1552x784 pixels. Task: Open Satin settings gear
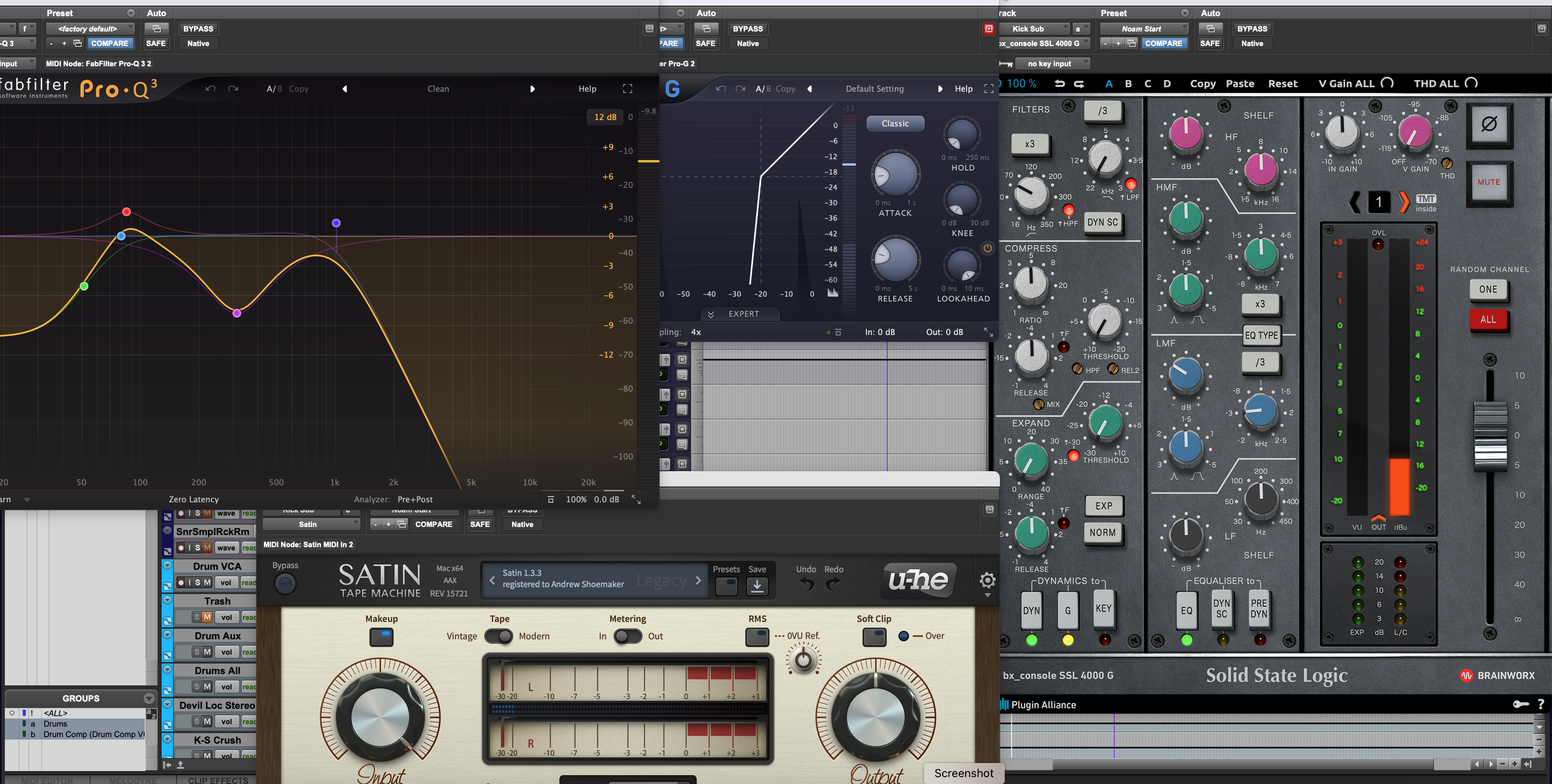pos(987,580)
